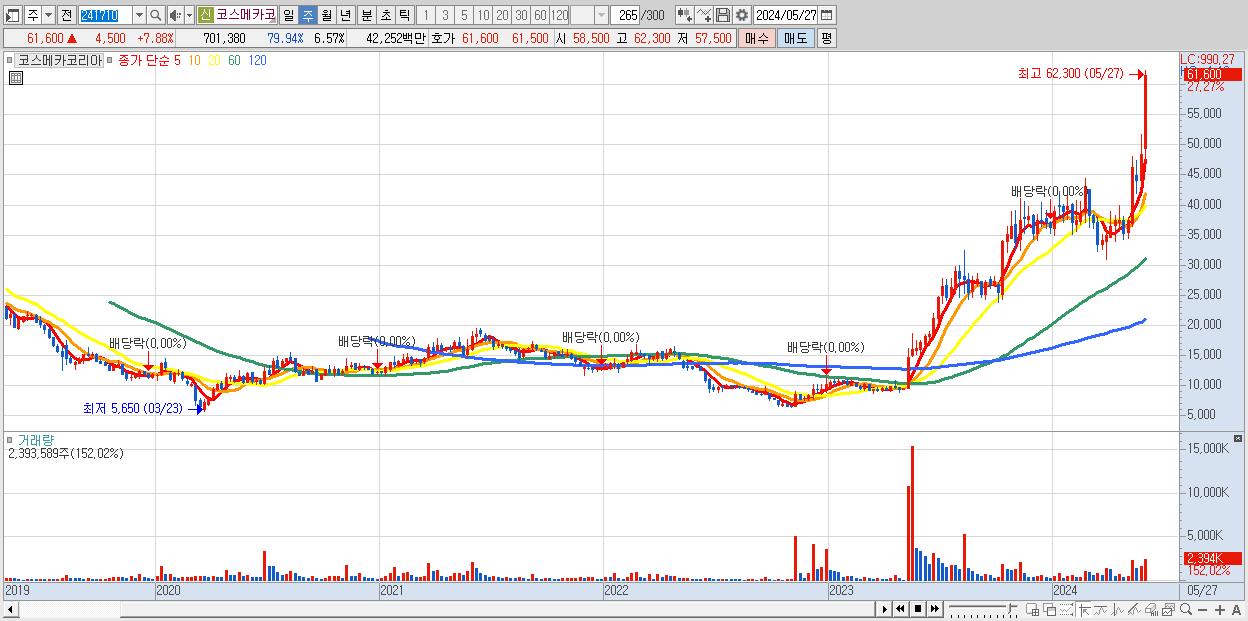Select the 전 button beside the market dropdown

[66, 15]
